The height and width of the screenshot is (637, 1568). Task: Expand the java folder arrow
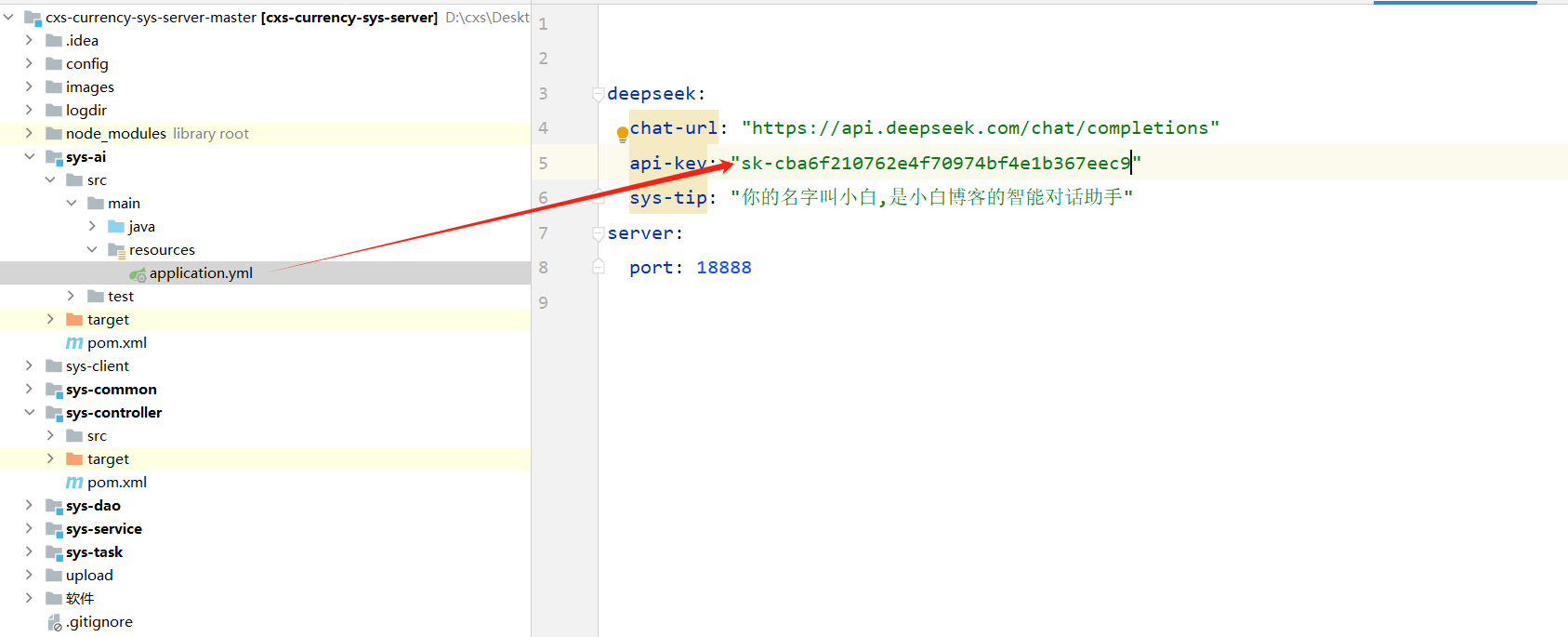pos(92,226)
